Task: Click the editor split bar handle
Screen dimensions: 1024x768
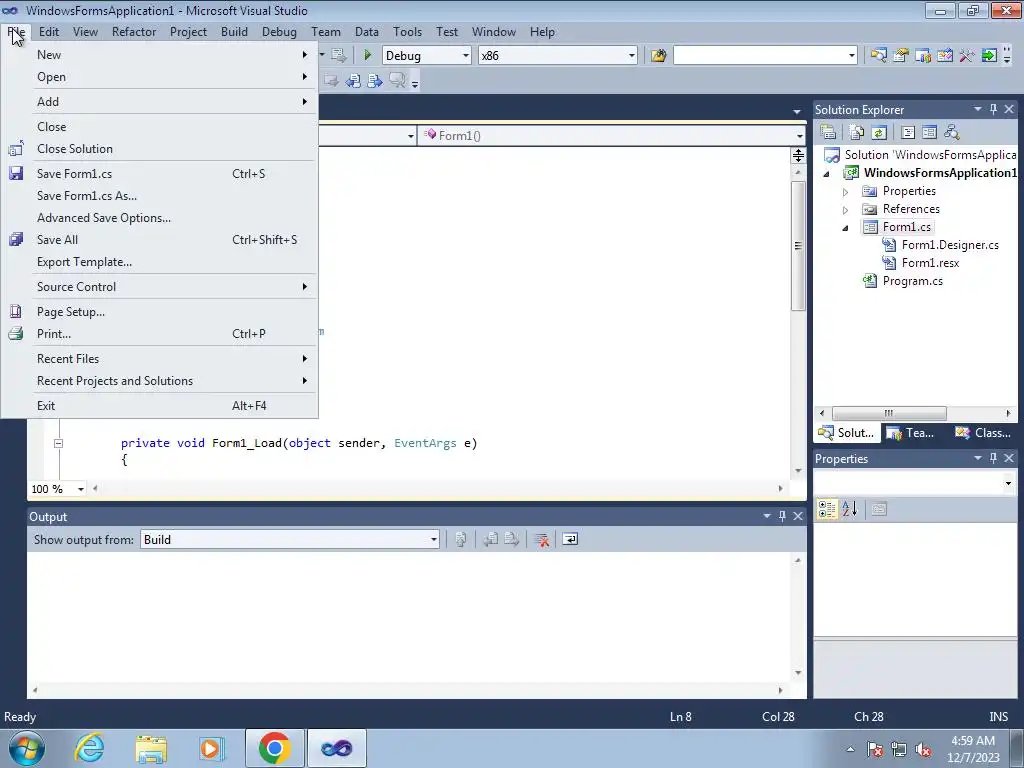Action: tap(798, 155)
